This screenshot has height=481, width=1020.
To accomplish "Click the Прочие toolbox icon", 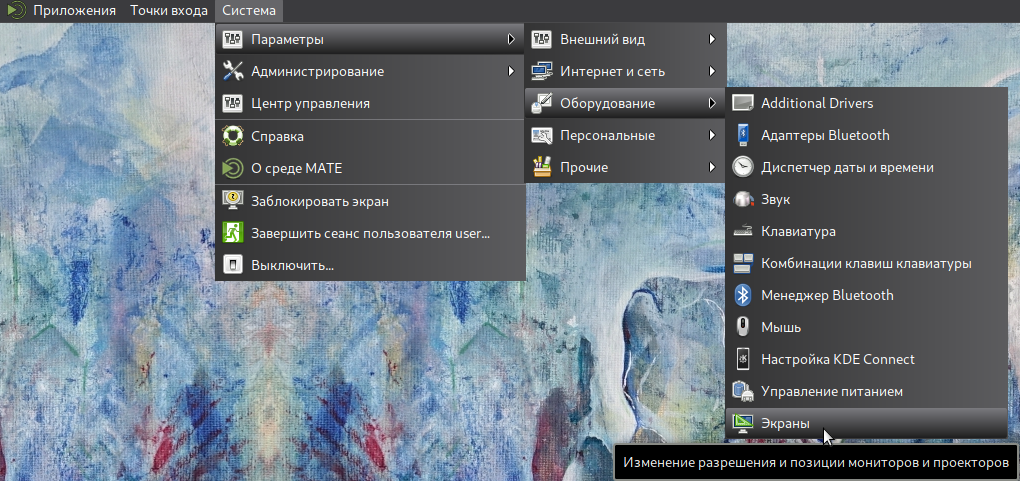I will click(542, 167).
